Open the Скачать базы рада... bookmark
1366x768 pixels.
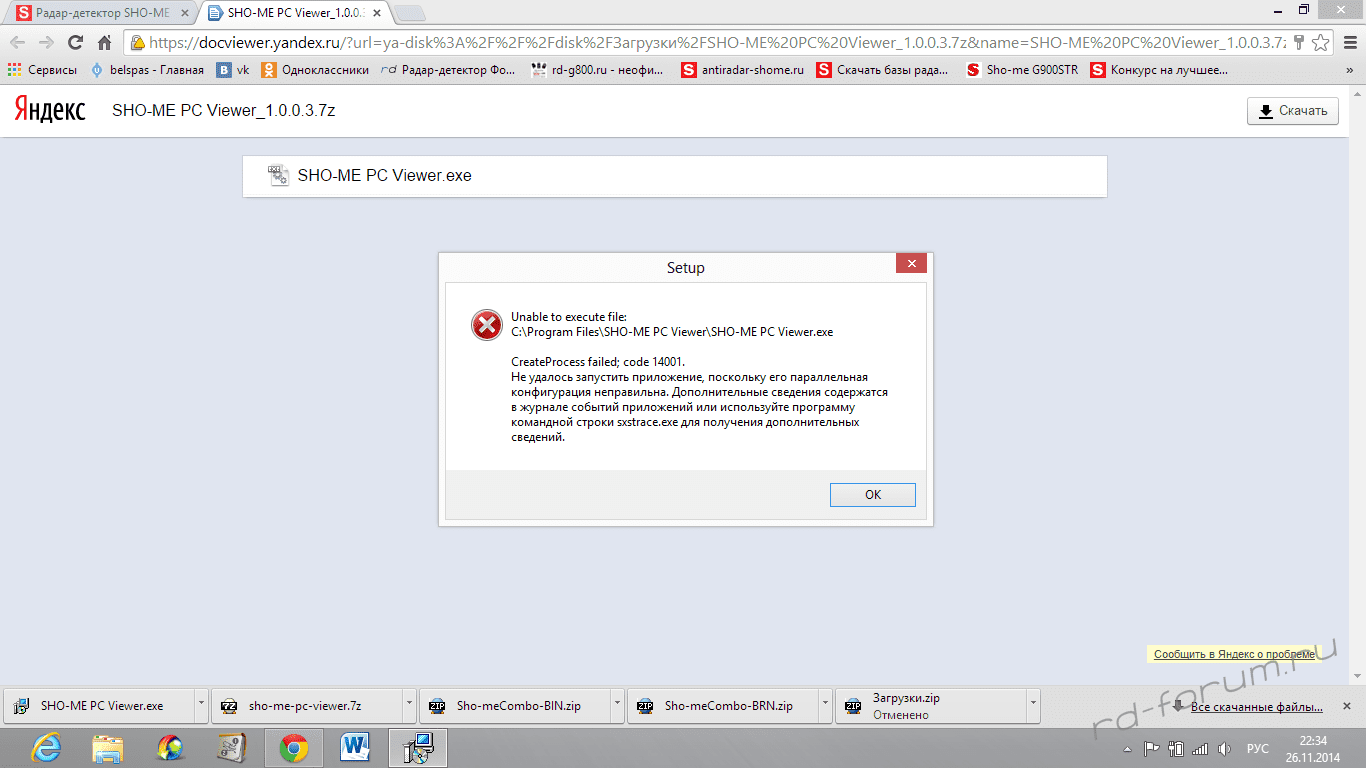(882, 70)
